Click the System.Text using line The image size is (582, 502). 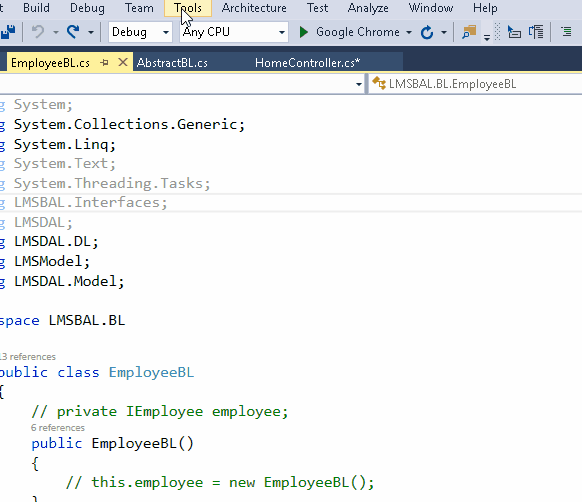(65, 164)
